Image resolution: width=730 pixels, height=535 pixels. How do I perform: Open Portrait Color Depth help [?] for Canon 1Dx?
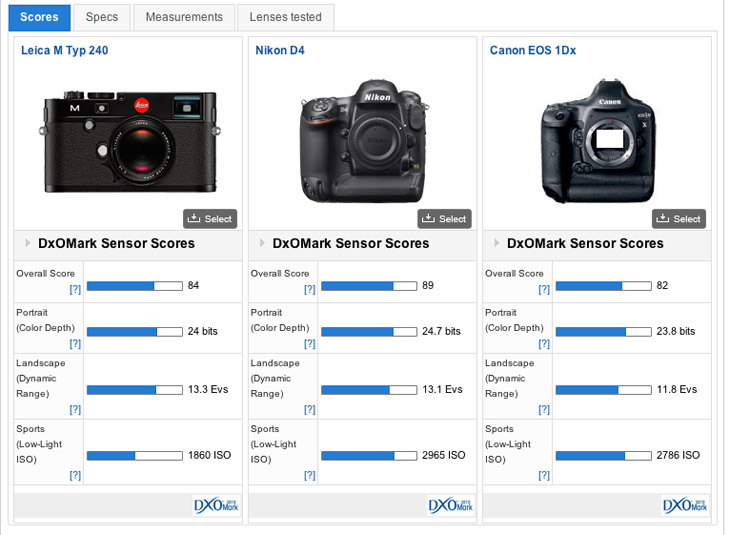coord(544,344)
